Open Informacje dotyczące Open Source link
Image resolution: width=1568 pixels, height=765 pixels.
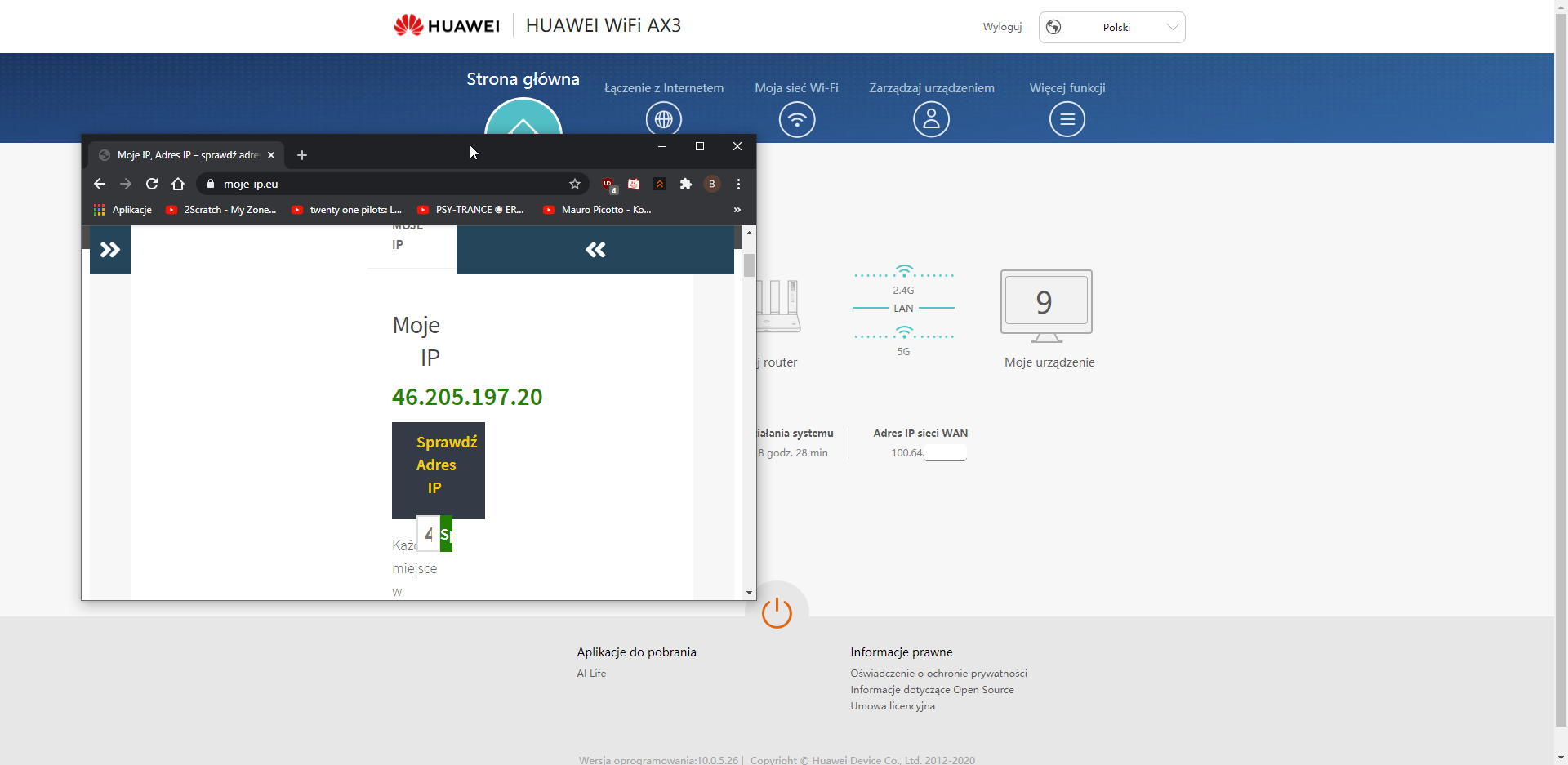(x=932, y=690)
